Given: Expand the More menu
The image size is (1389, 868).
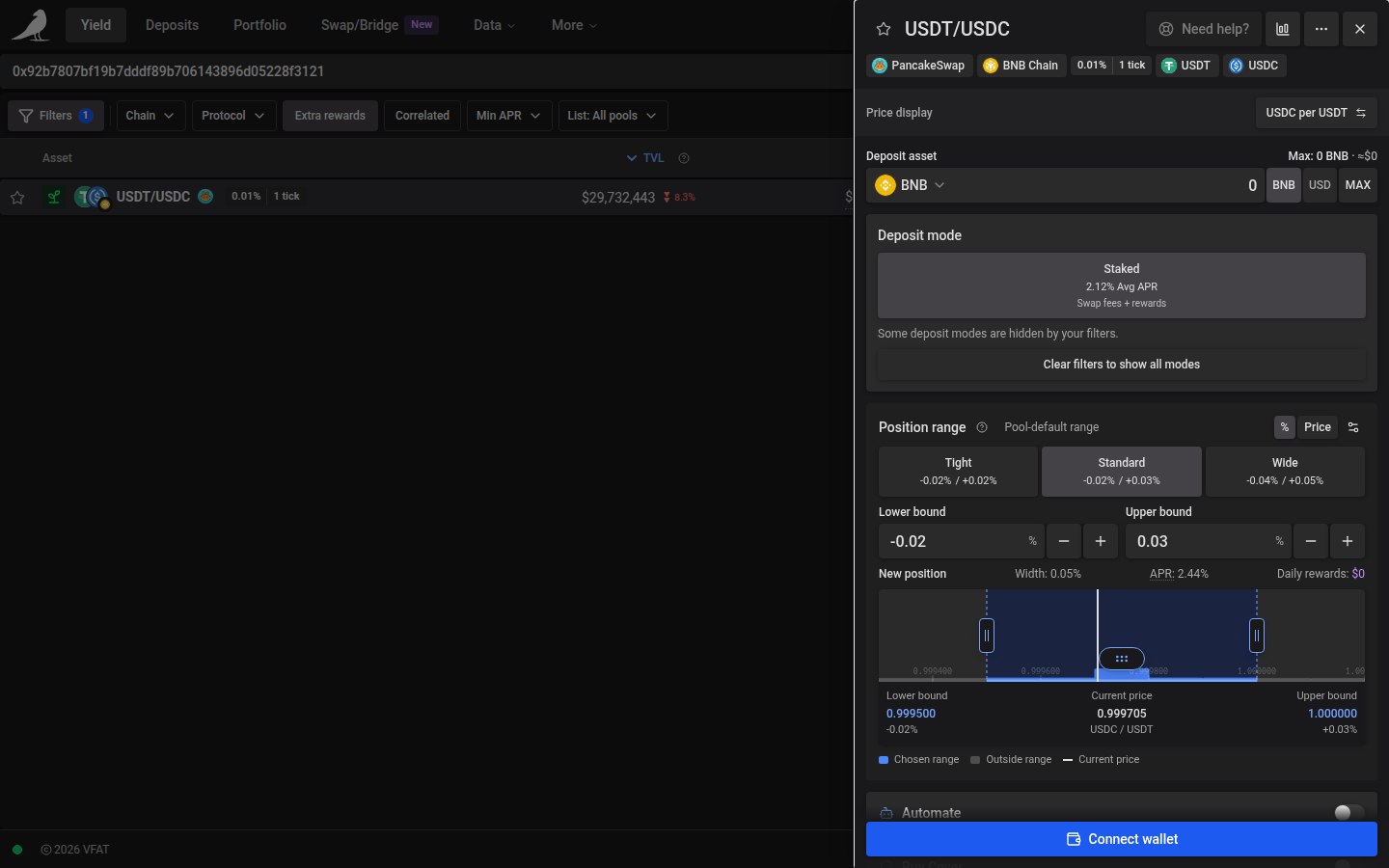Looking at the screenshot, I should (574, 25).
